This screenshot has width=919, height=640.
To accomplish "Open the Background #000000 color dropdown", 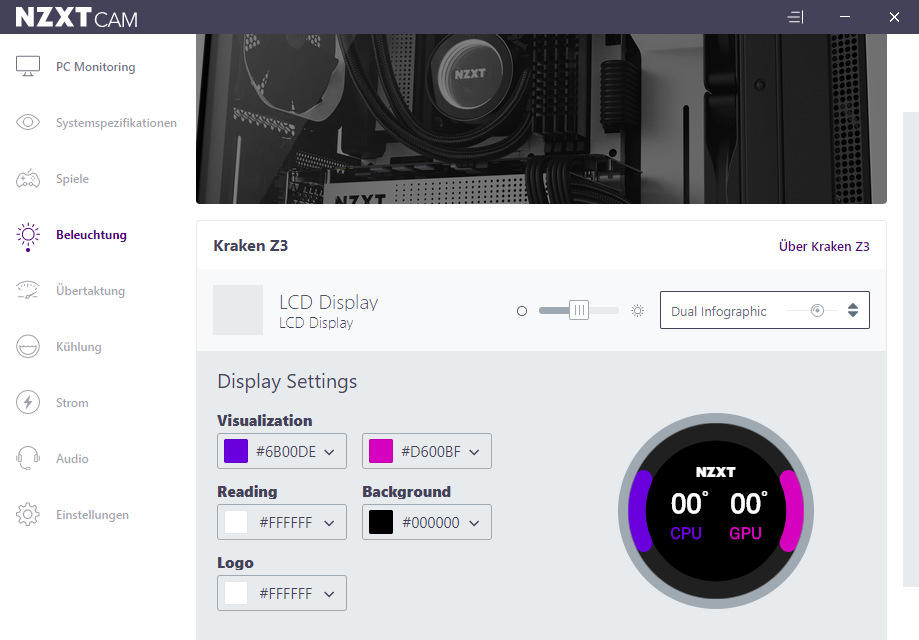I will point(427,522).
